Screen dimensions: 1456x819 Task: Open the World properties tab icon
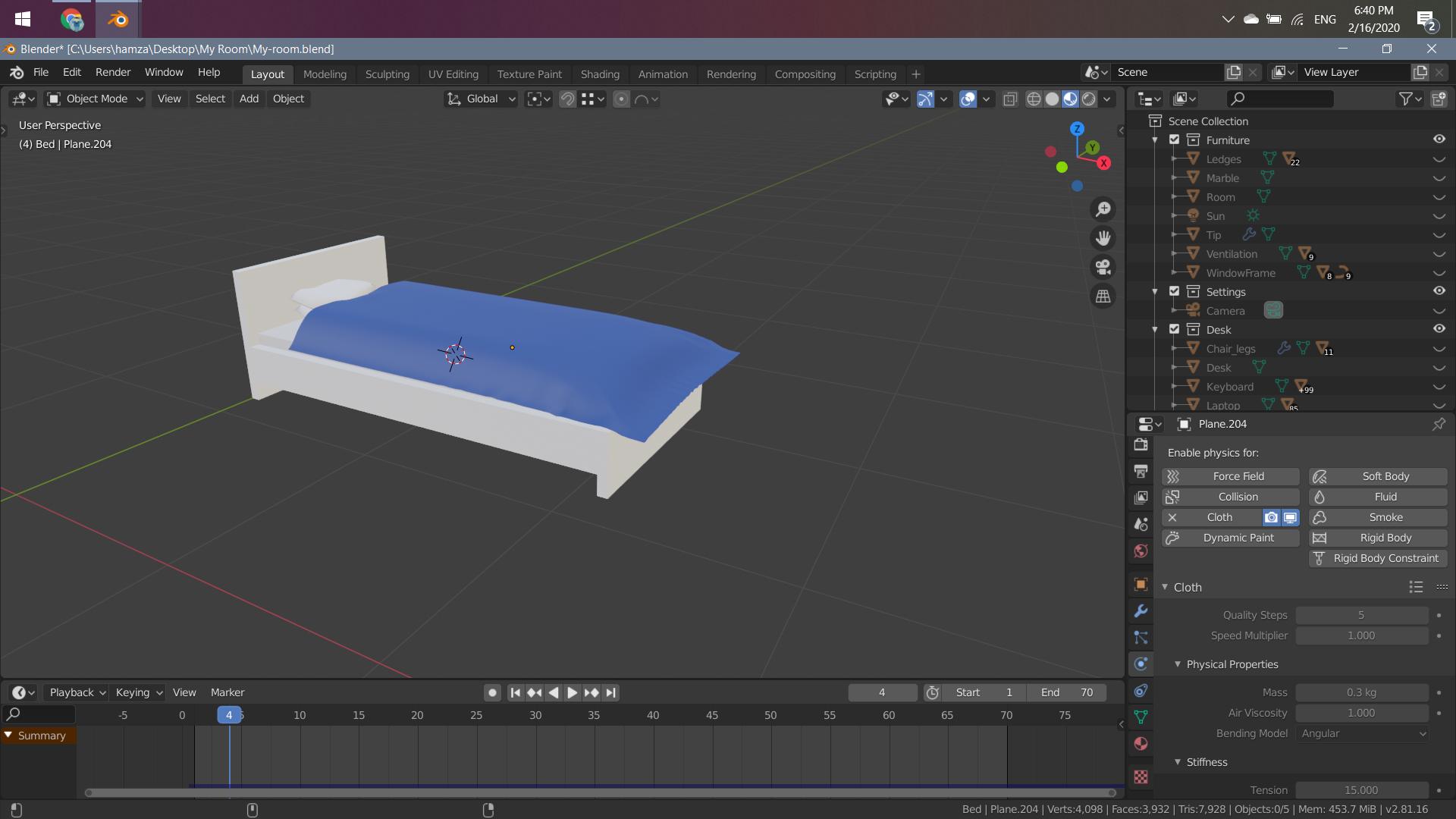1141,551
